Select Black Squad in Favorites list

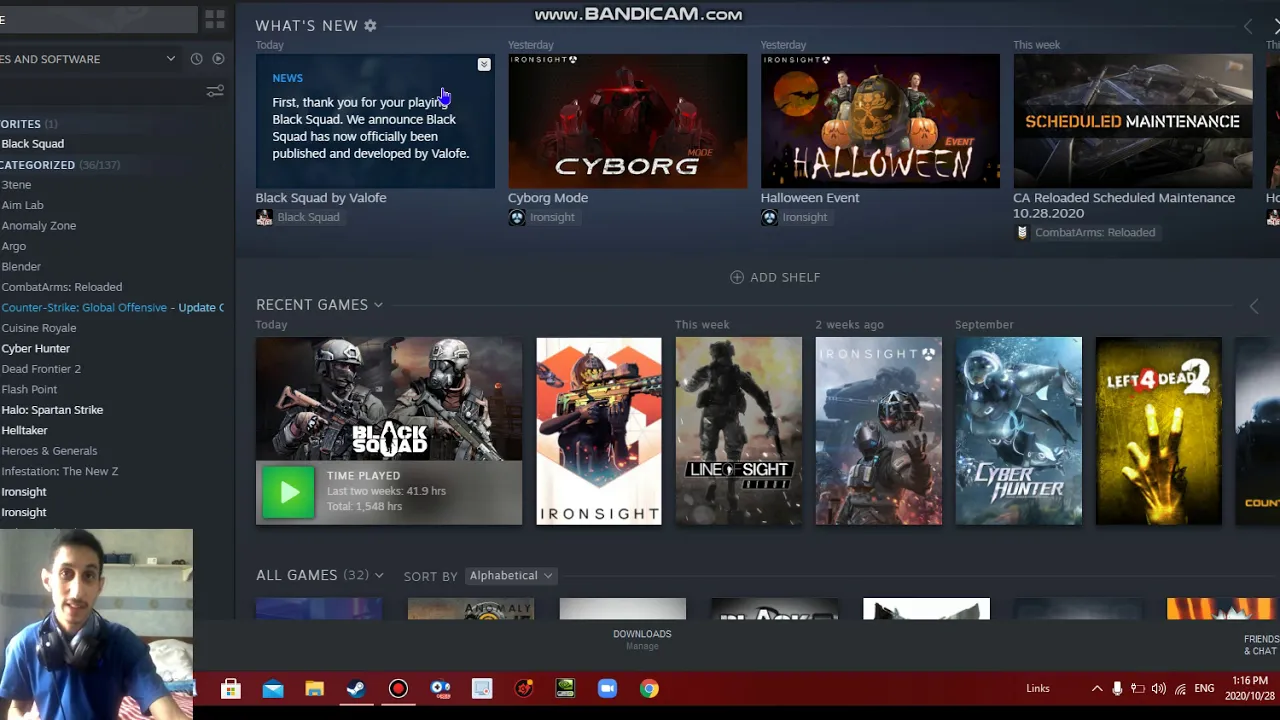(32, 144)
